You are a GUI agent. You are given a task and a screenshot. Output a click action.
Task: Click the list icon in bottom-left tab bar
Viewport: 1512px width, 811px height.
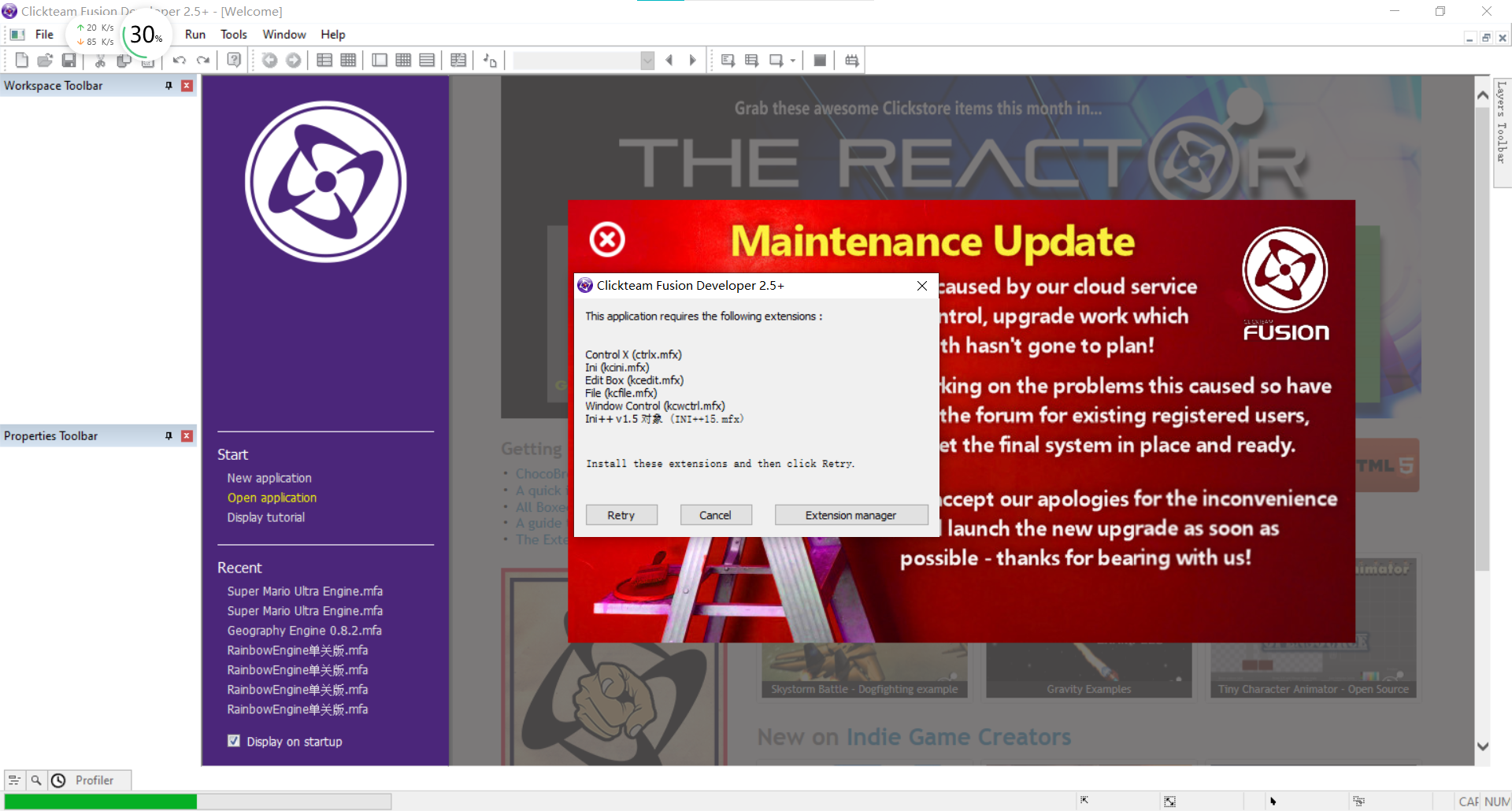tap(14, 780)
